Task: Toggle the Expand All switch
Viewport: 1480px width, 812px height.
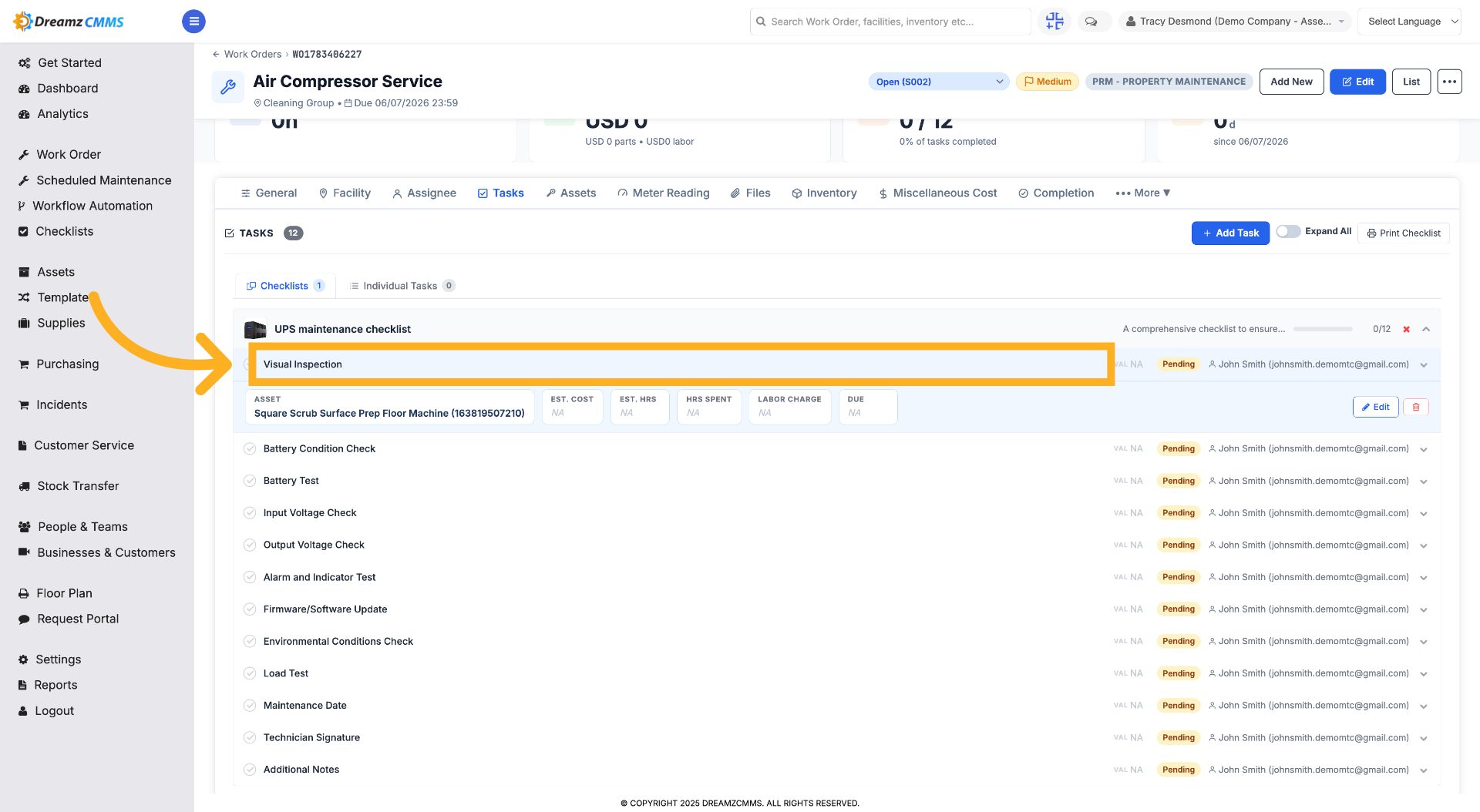Action: point(1288,231)
